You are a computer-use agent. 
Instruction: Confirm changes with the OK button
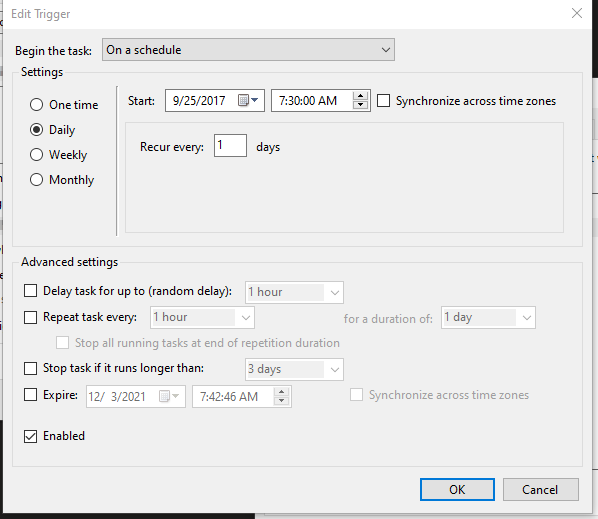click(x=457, y=489)
